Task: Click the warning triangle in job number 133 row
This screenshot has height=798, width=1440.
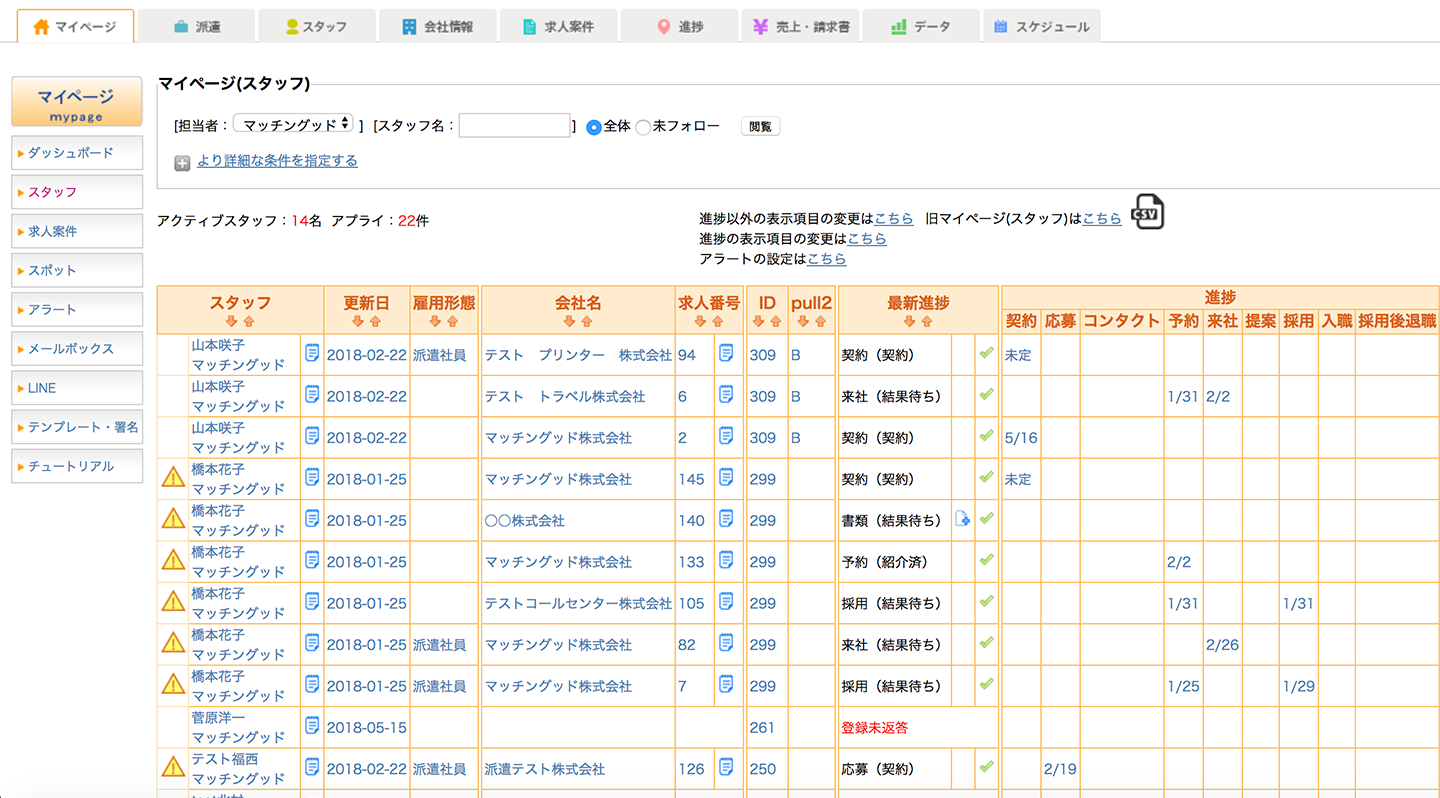Action: (x=173, y=560)
